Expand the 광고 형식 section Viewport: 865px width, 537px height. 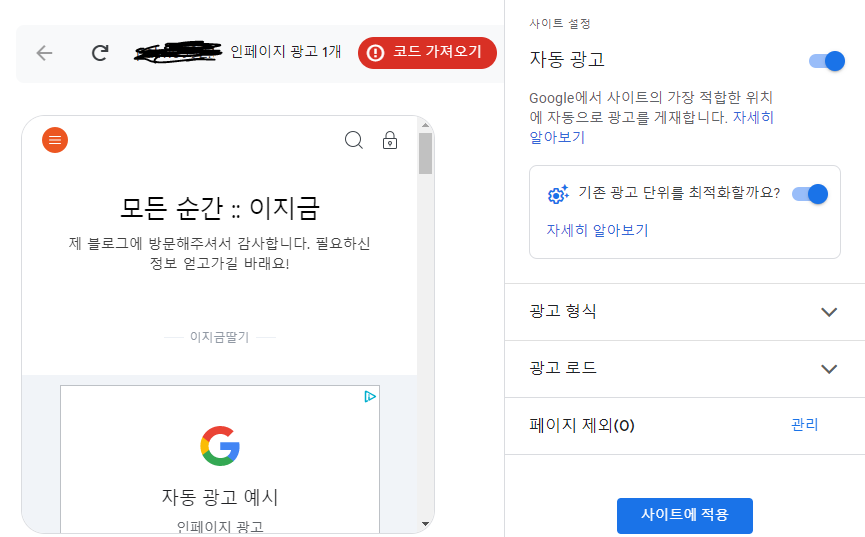tap(685, 312)
